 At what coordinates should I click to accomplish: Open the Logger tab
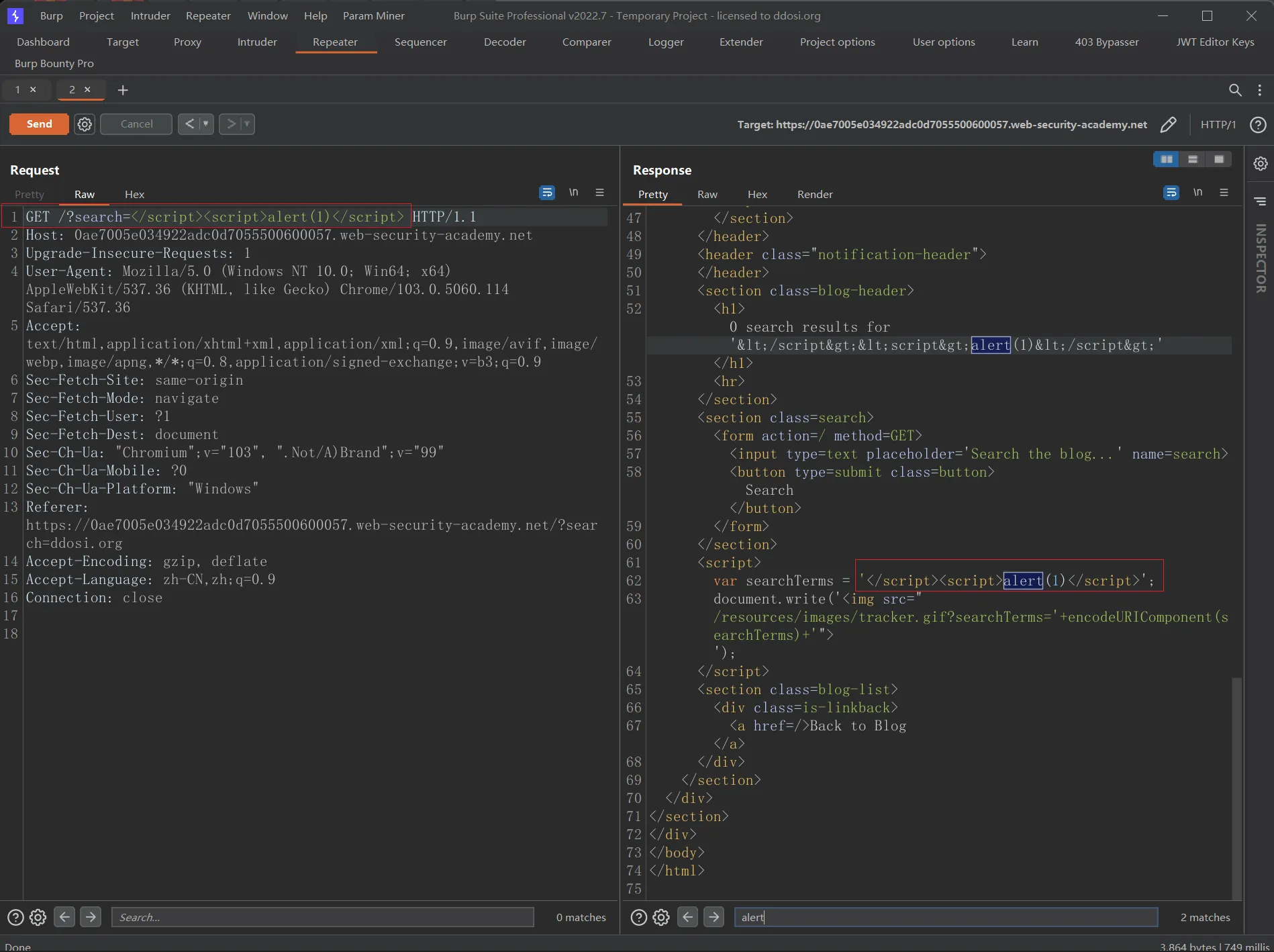click(x=666, y=42)
